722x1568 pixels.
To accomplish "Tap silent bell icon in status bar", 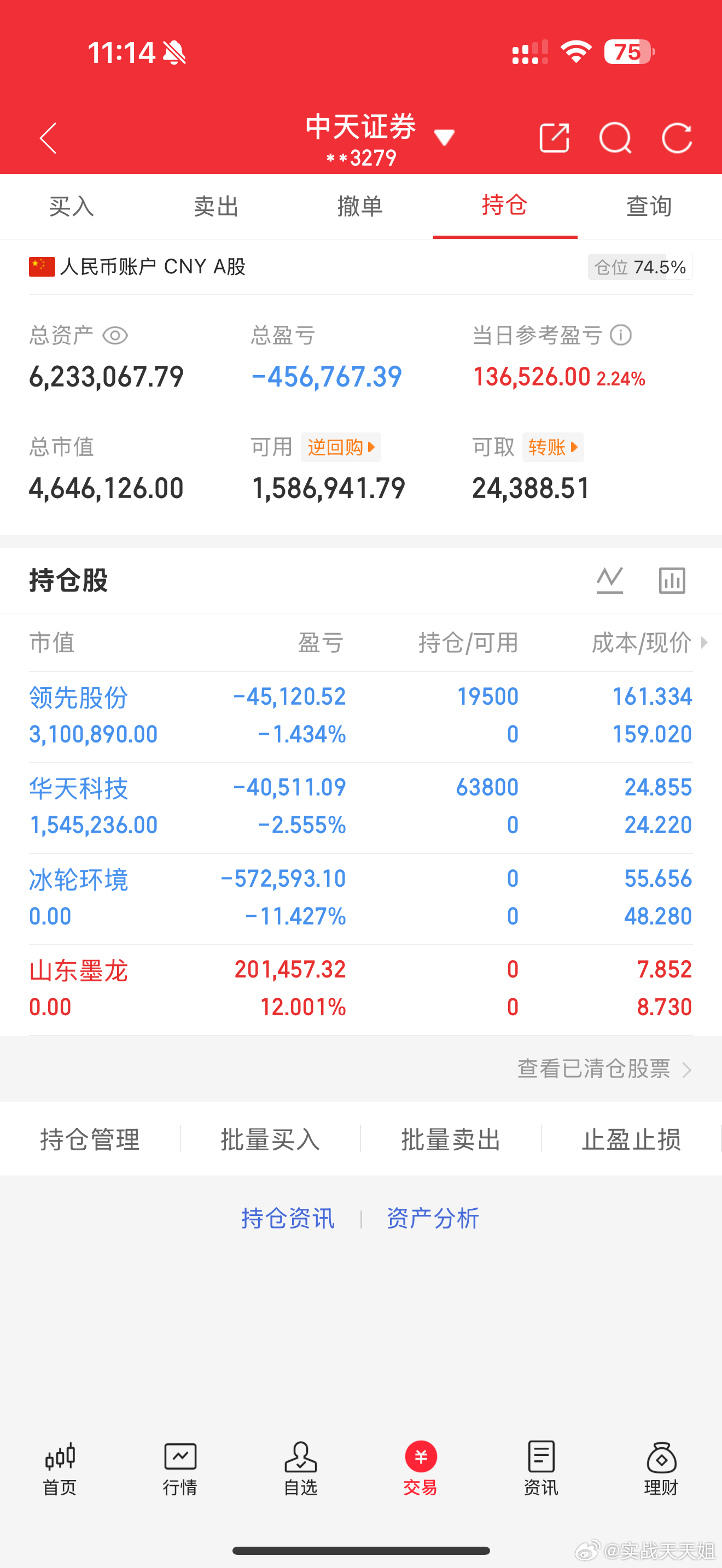I will pos(174,52).
